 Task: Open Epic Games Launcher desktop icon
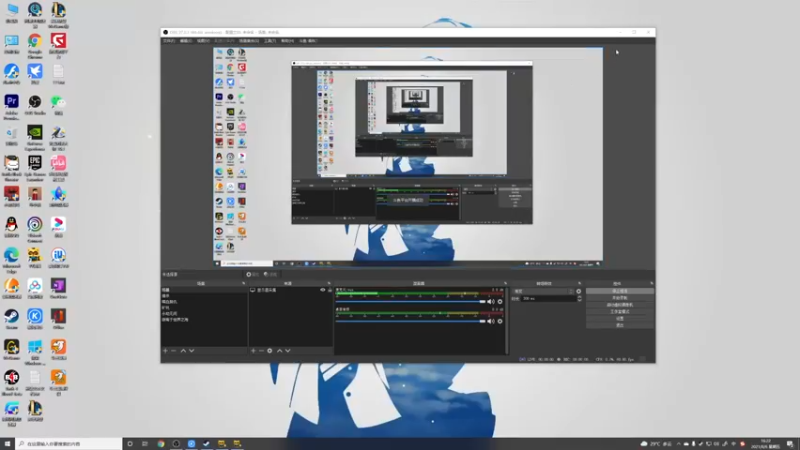click(35, 163)
